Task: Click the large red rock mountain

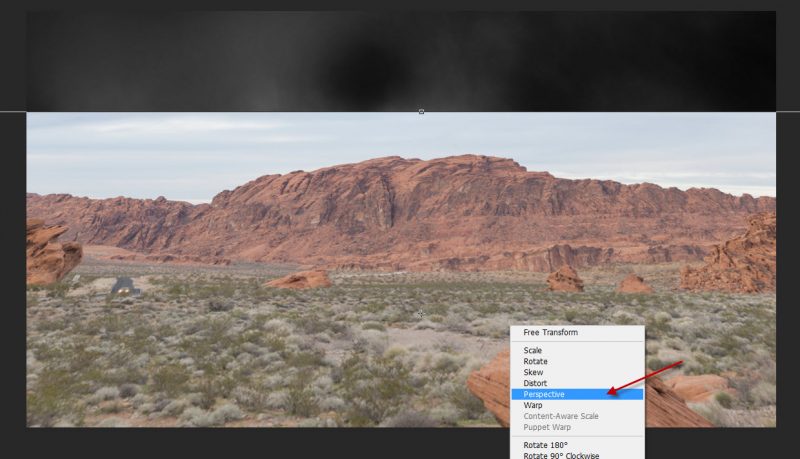Action: [x=400, y=205]
